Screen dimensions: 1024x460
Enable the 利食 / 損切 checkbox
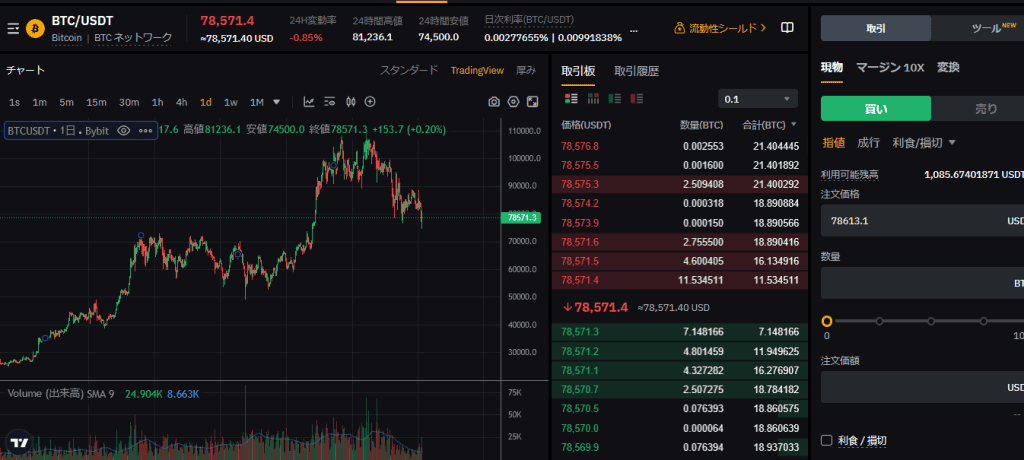[x=826, y=440]
